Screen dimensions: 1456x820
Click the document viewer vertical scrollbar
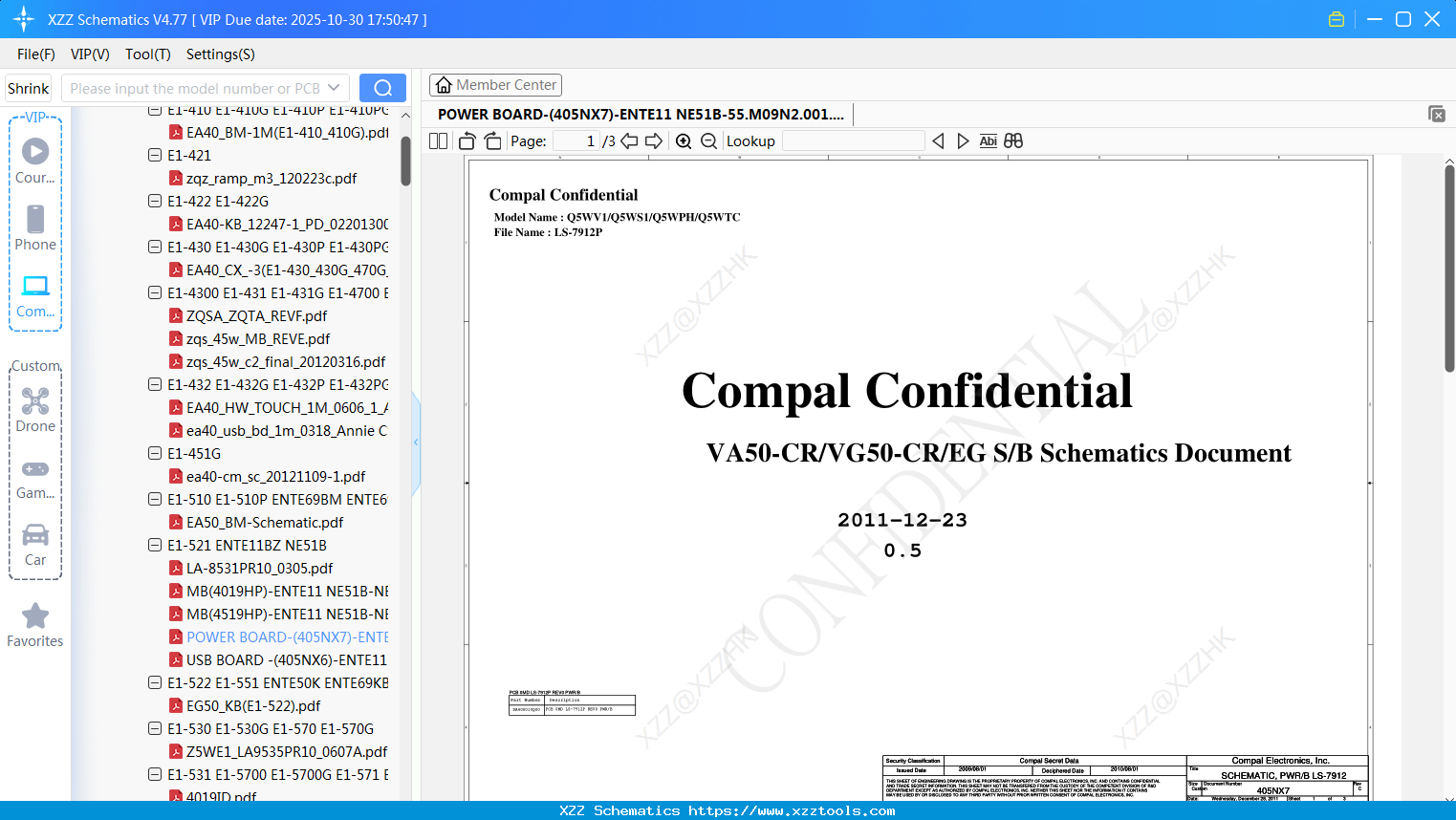click(x=1449, y=268)
